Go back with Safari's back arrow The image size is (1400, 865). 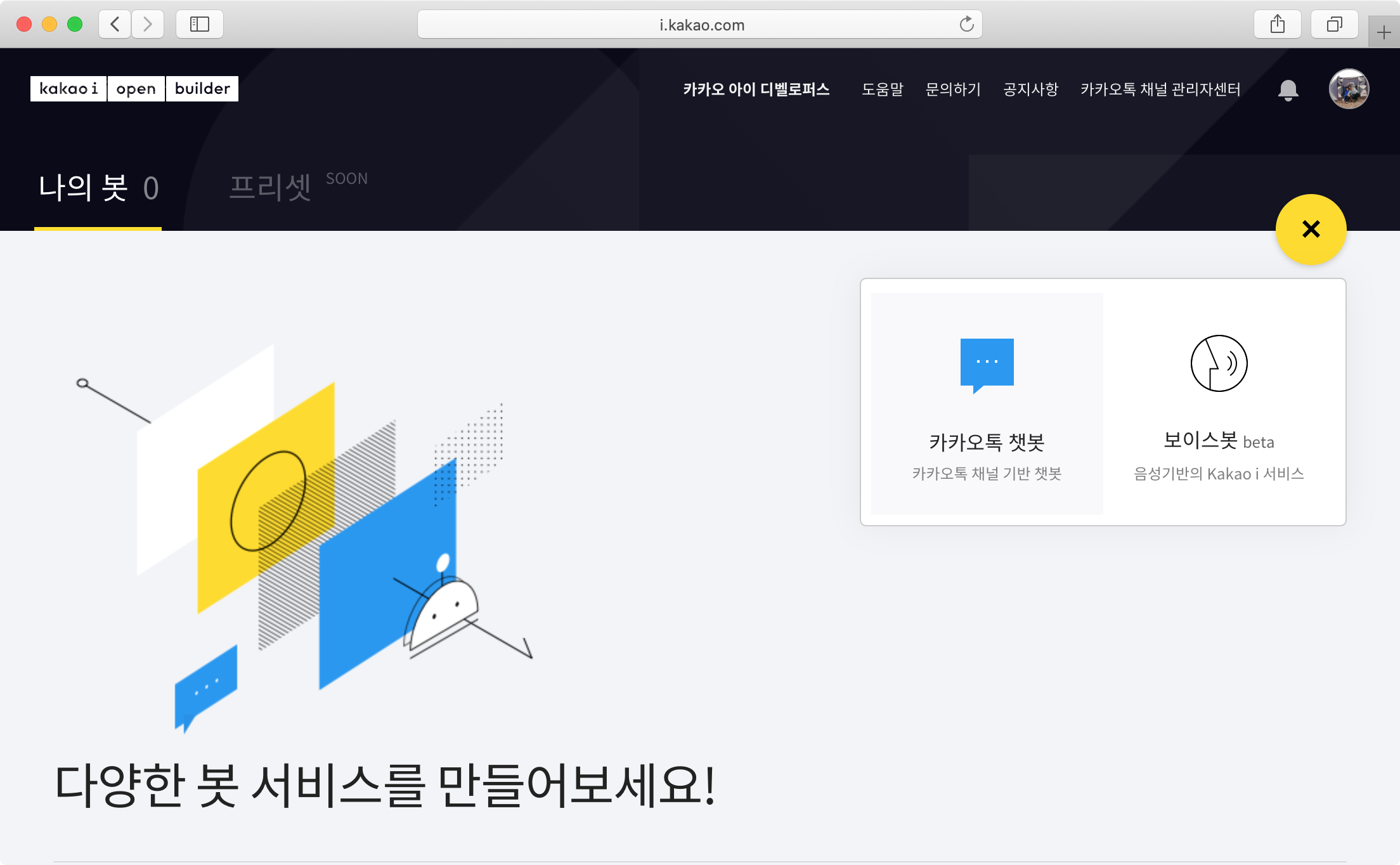point(115,25)
